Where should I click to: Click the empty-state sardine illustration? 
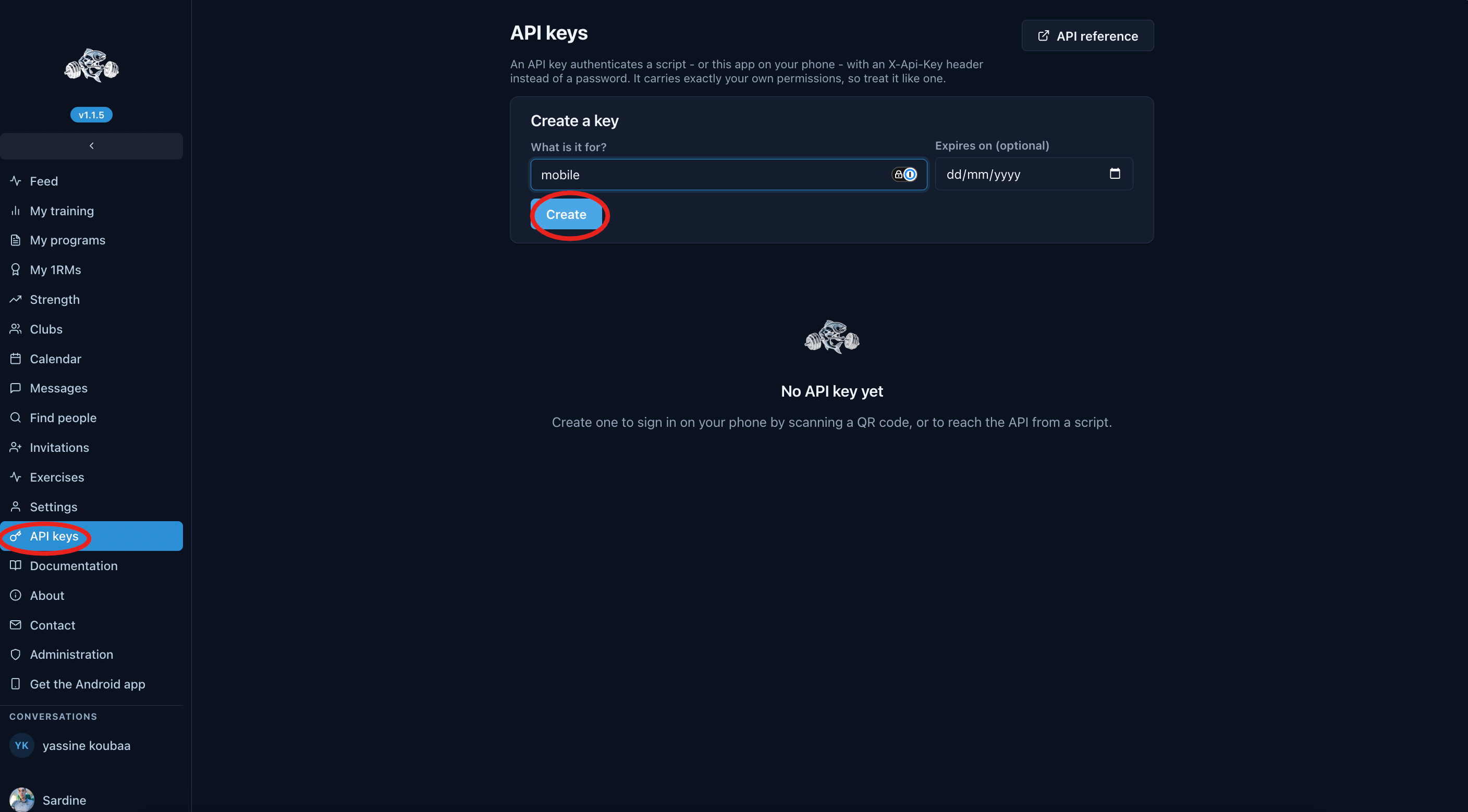(831, 337)
